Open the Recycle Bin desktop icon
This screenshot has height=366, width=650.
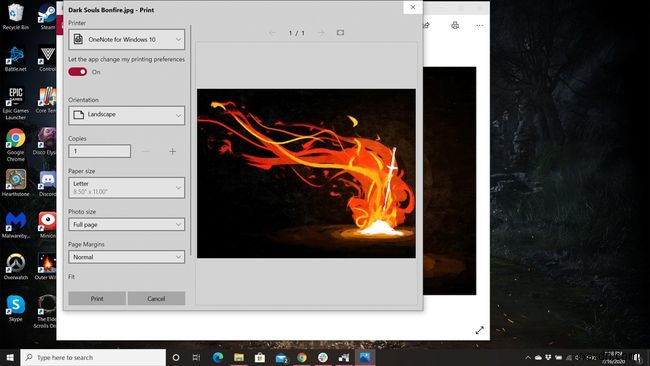(15, 17)
